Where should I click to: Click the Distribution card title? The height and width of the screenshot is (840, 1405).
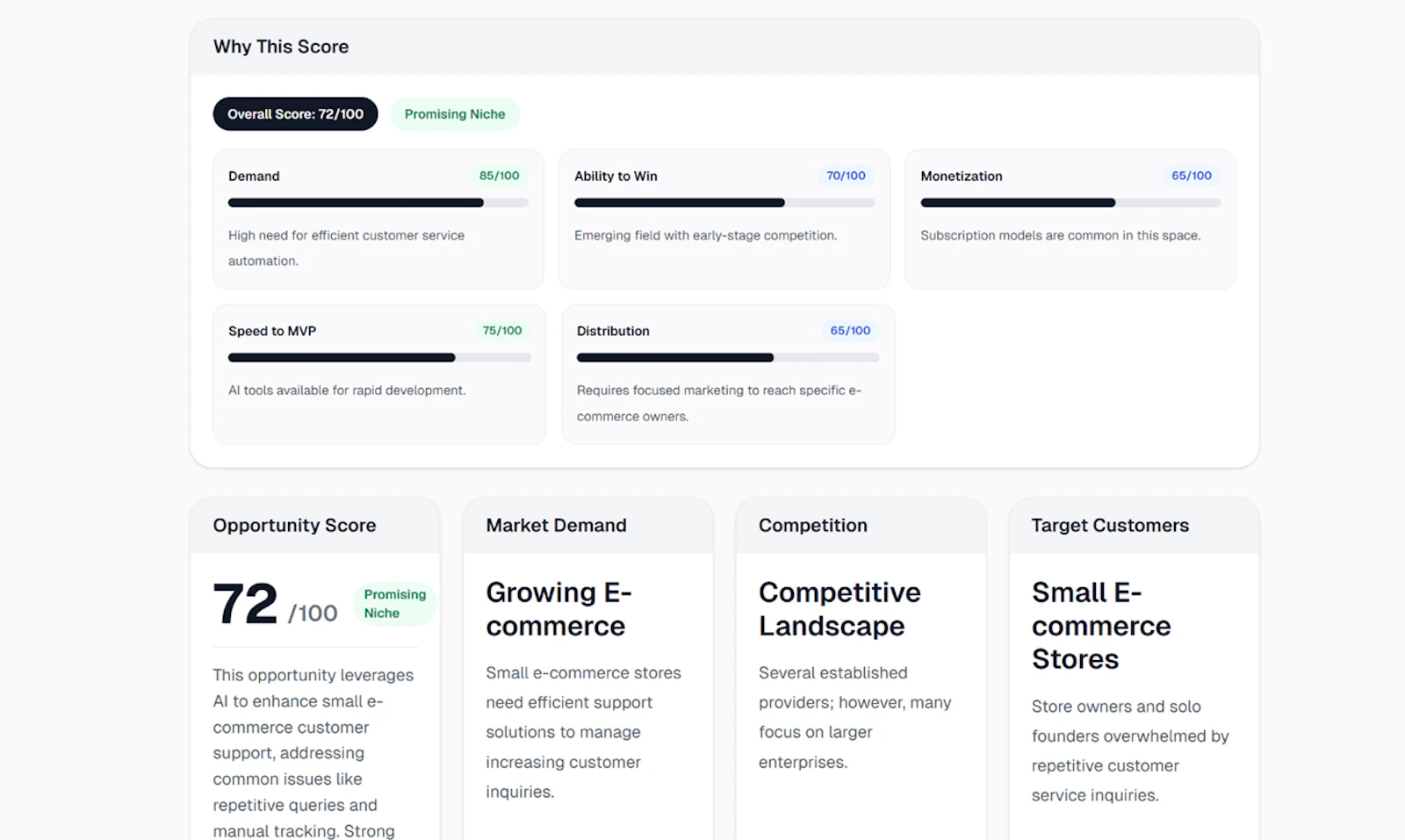613,331
